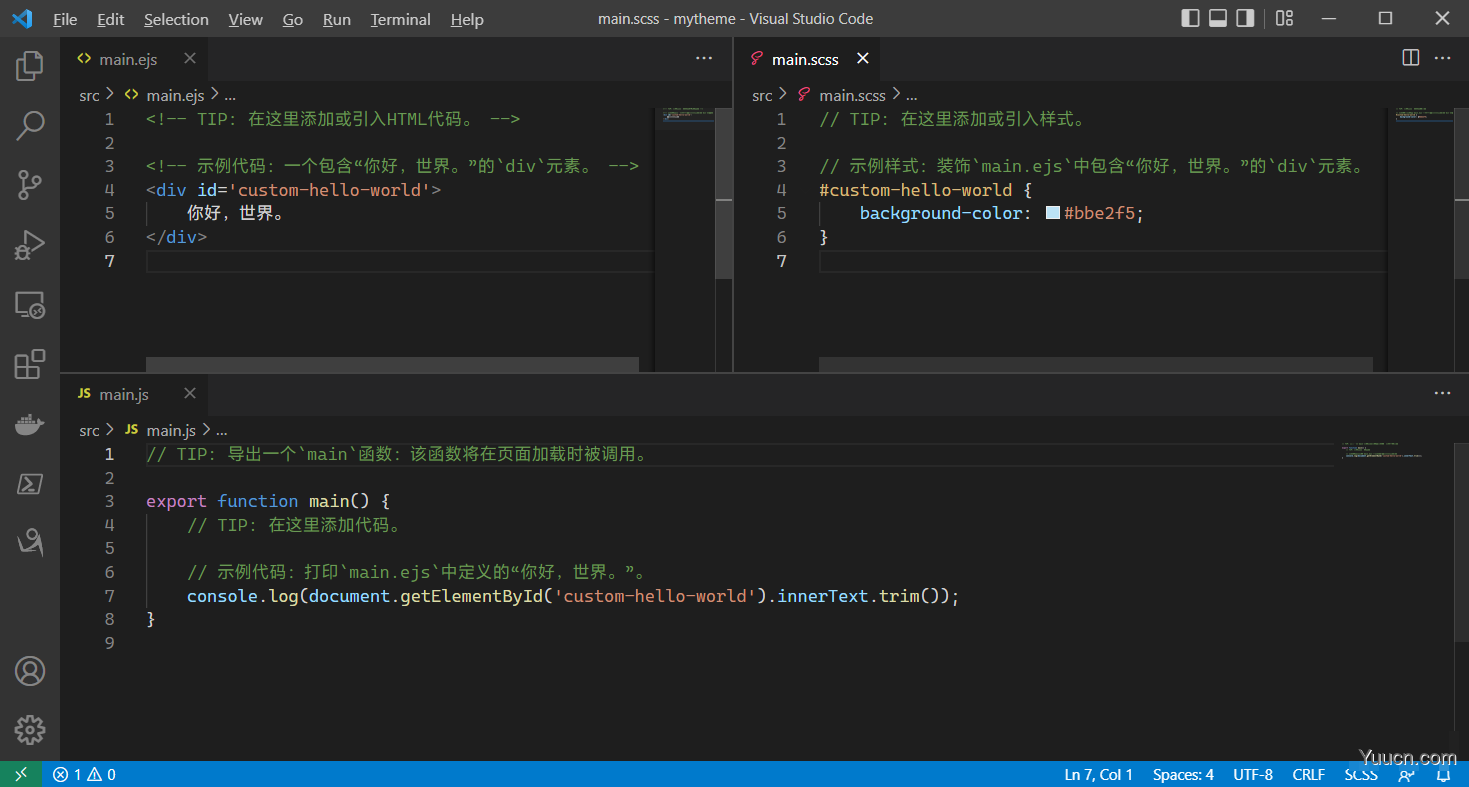Open the Run menu
Image resolution: width=1469 pixels, height=787 pixels.
(337, 19)
